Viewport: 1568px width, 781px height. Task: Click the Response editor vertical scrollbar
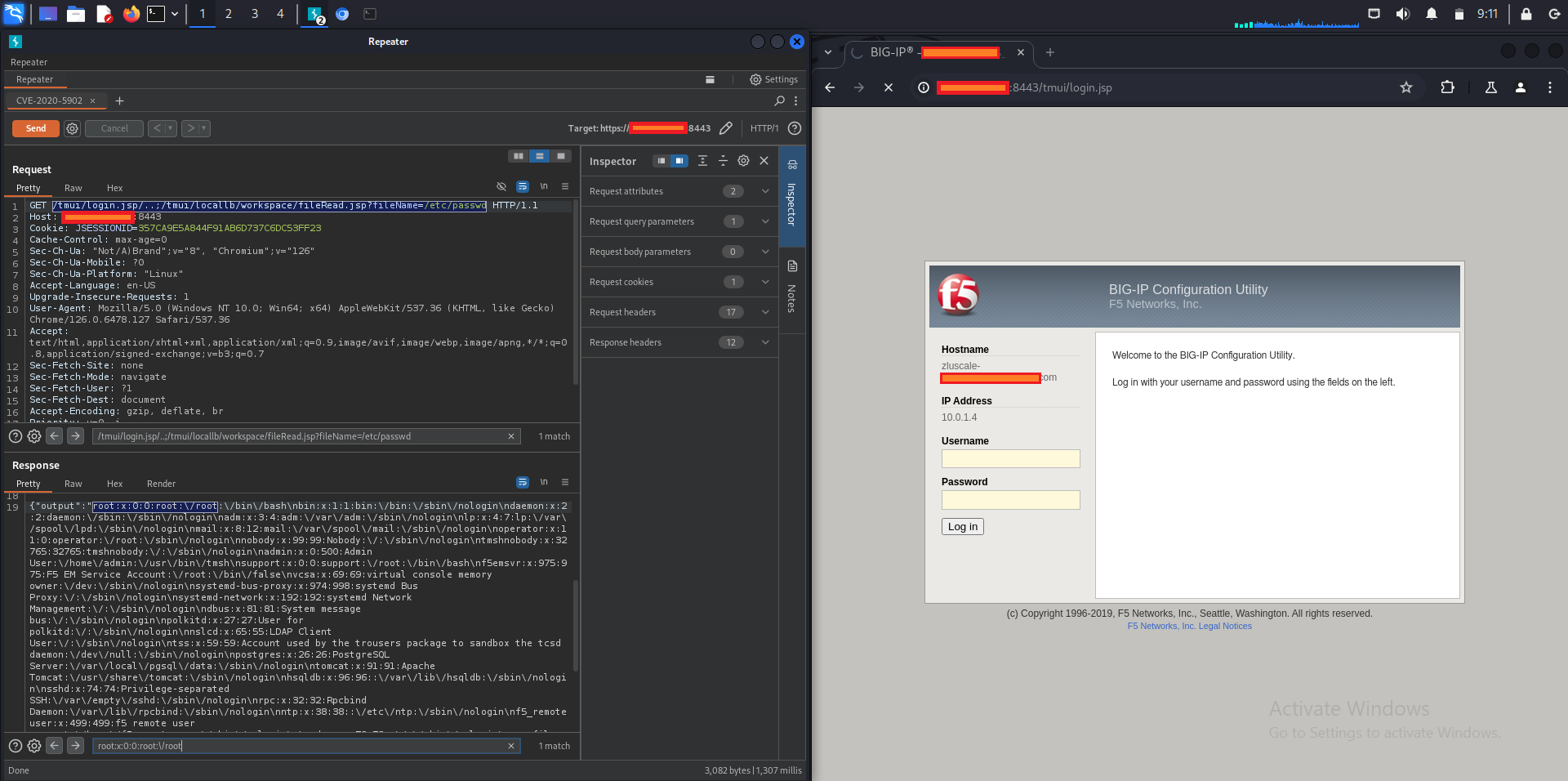point(575,625)
